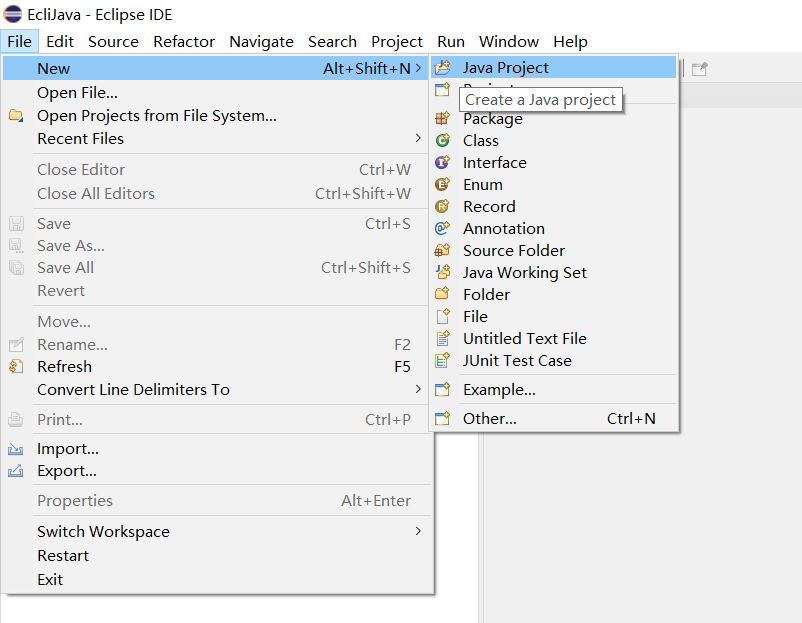
Task: Select Source Folder in New submenu
Action: click(x=553, y=250)
